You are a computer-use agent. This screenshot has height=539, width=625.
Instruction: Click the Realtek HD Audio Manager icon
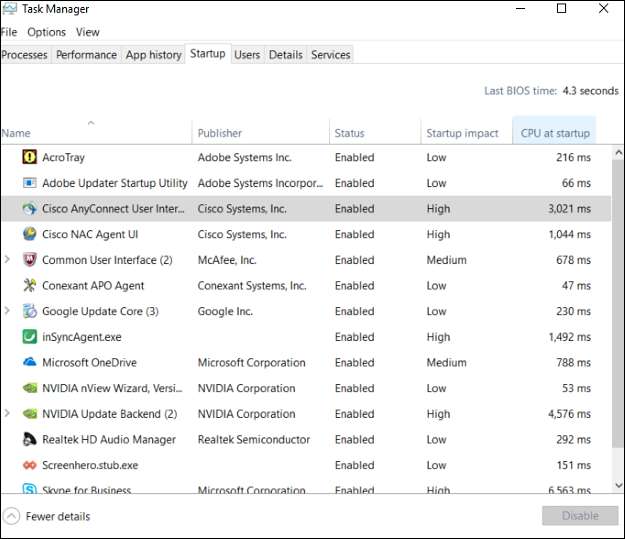coord(29,439)
